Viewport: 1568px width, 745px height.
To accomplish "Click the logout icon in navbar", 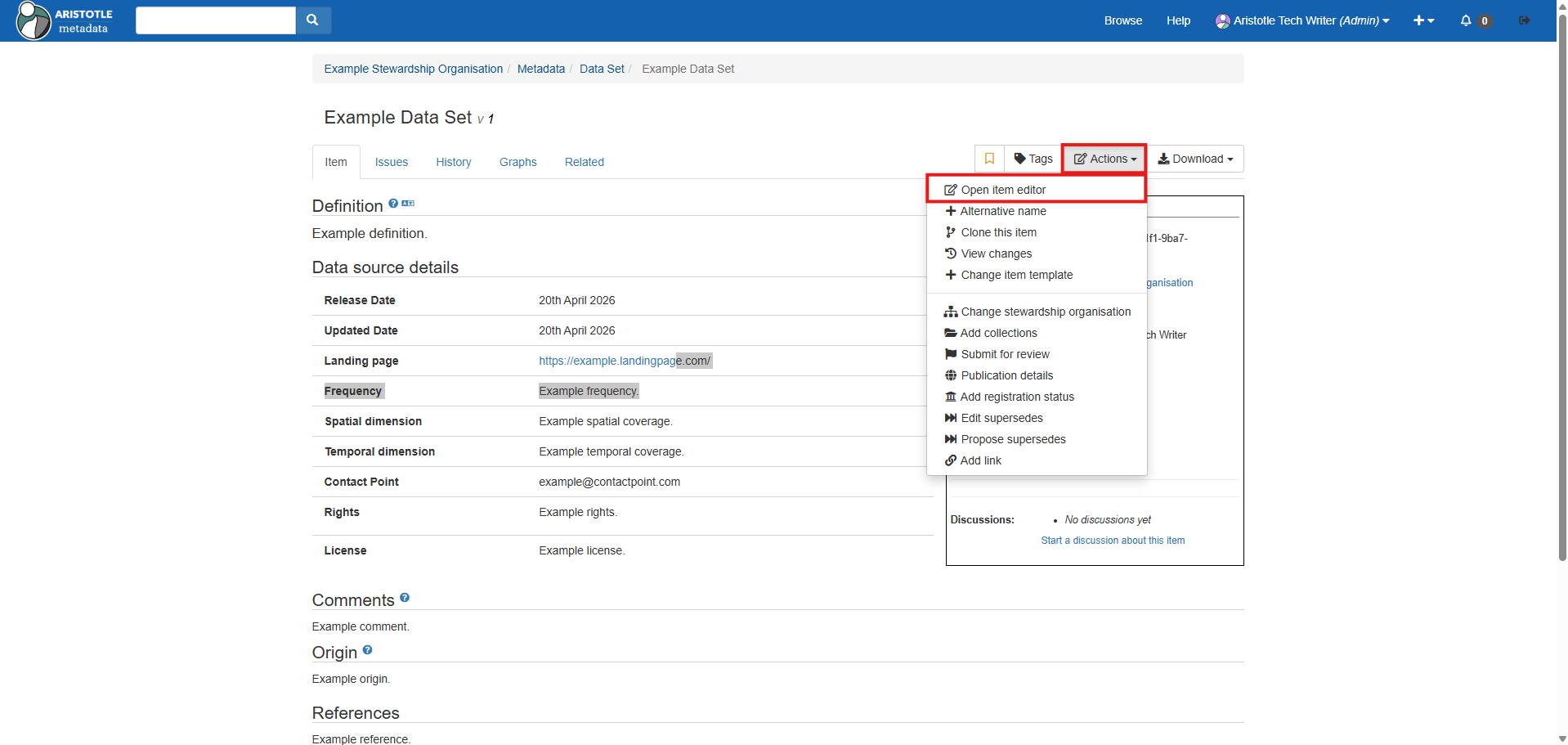I will click(1524, 20).
